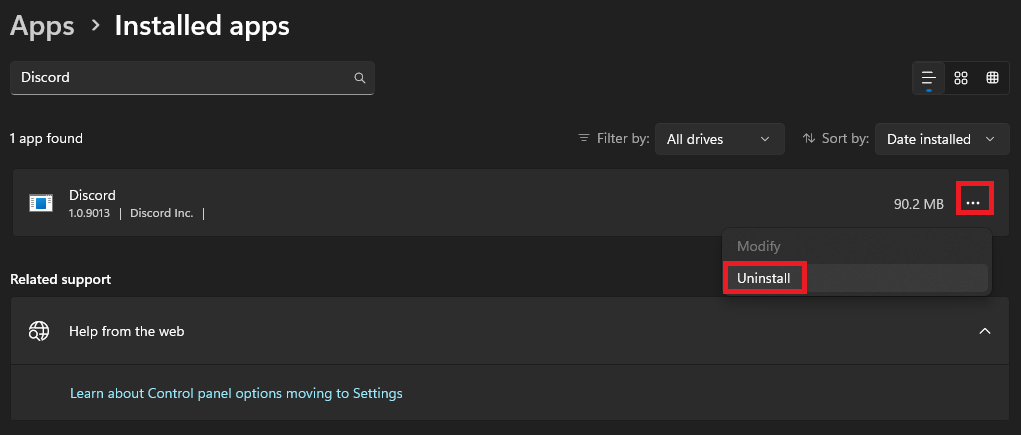
Task: Go back to Apps breadcrumb
Action: [42, 26]
